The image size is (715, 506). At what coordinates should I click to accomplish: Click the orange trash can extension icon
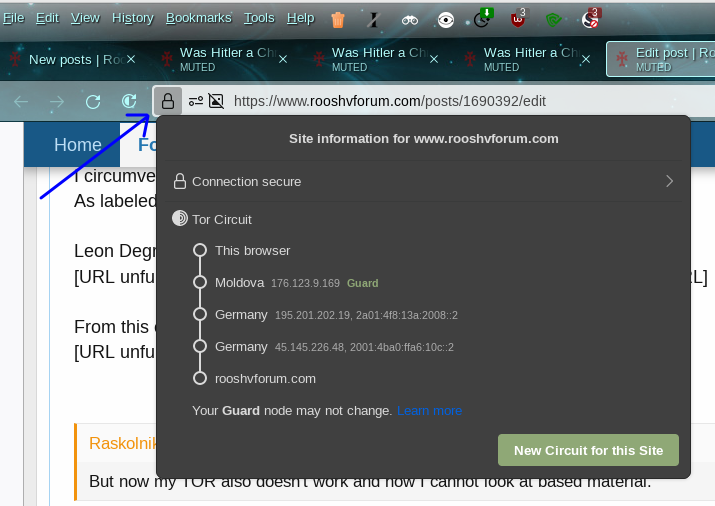pyautogui.click(x=338, y=20)
